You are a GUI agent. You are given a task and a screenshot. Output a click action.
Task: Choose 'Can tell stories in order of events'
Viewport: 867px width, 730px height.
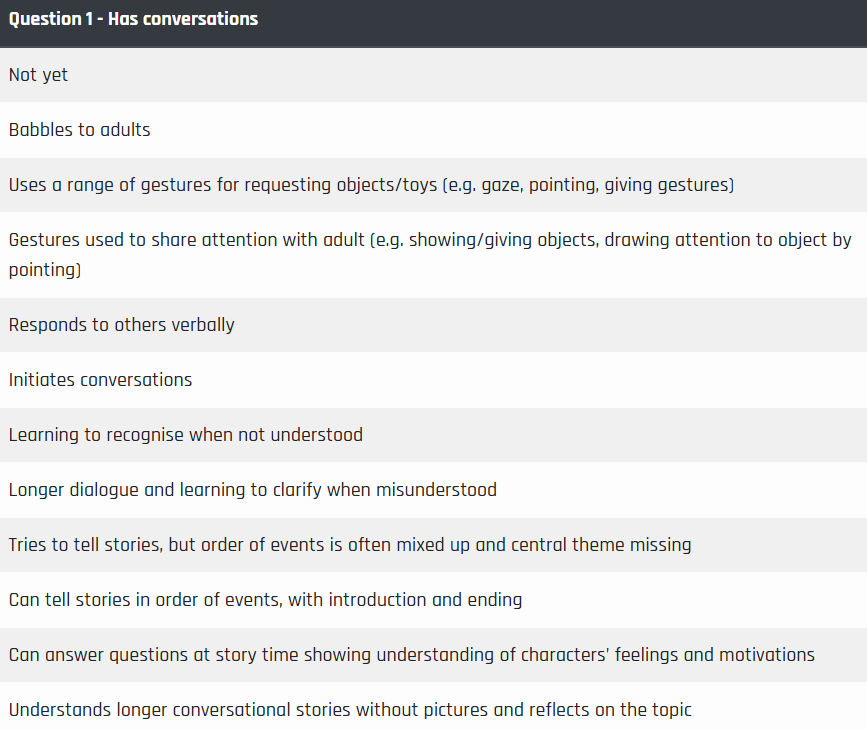click(434, 600)
